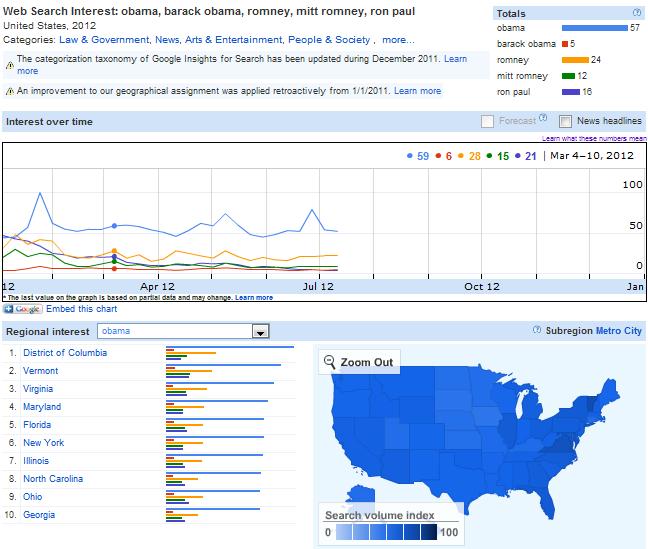Click the purple ron paul totals bar
The width and height of the screenshot is (648, 549).
click(x=571, y=92)
